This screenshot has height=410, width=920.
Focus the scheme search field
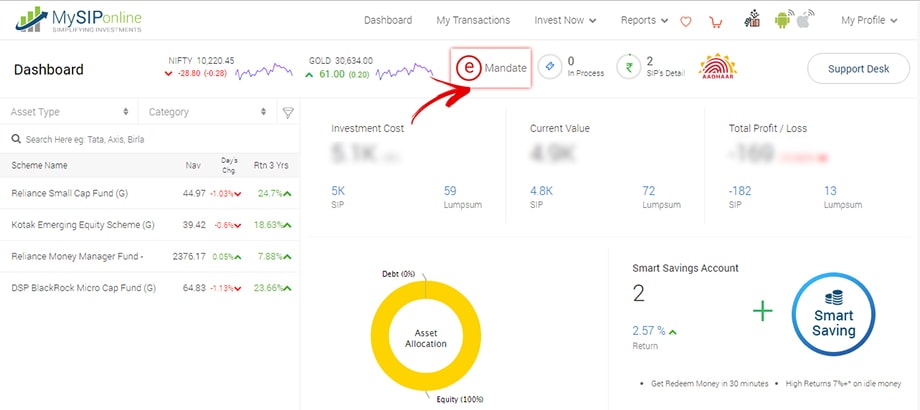(150, 140)
